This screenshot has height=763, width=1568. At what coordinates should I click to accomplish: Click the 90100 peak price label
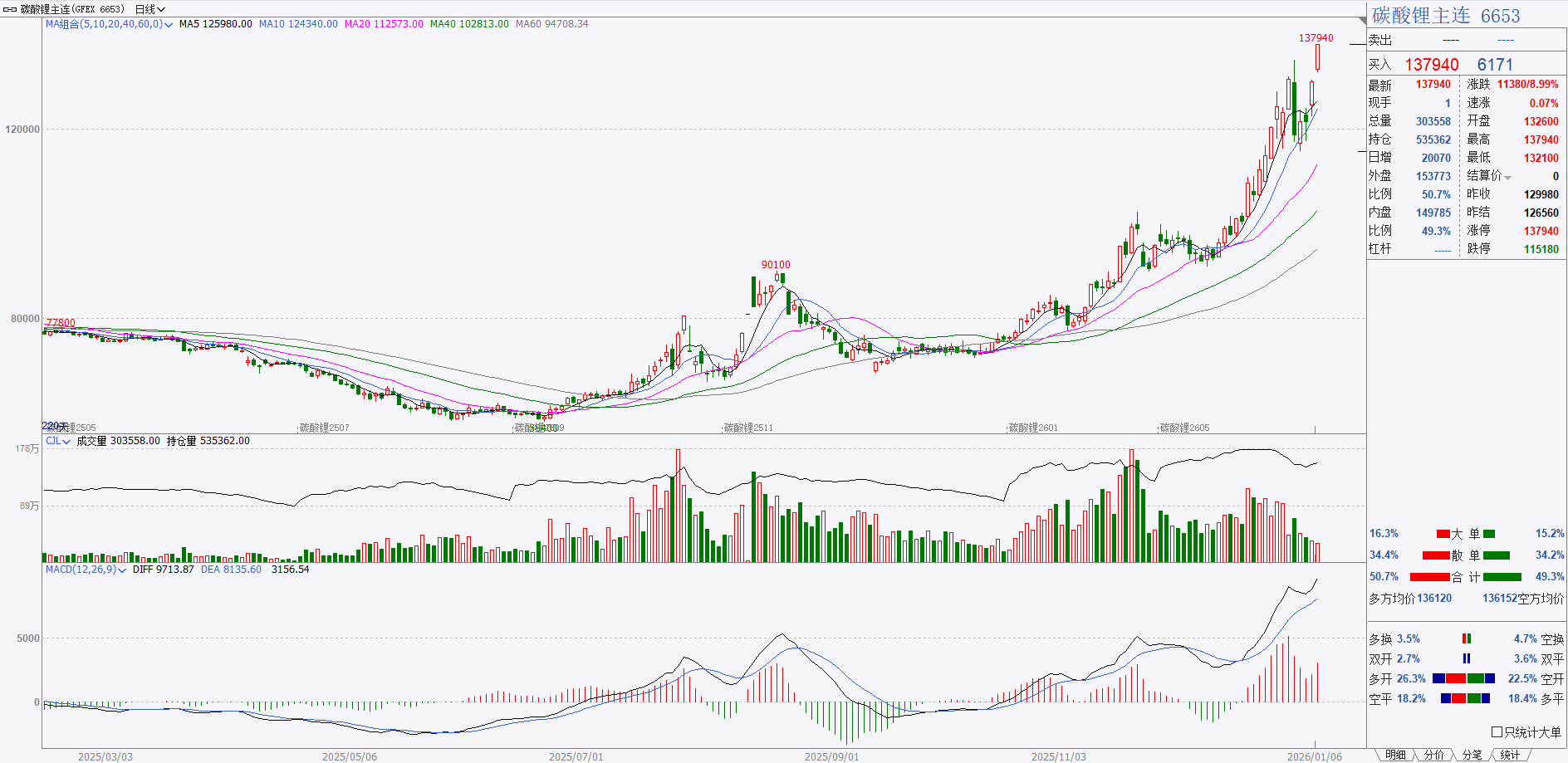click(776, 265)
